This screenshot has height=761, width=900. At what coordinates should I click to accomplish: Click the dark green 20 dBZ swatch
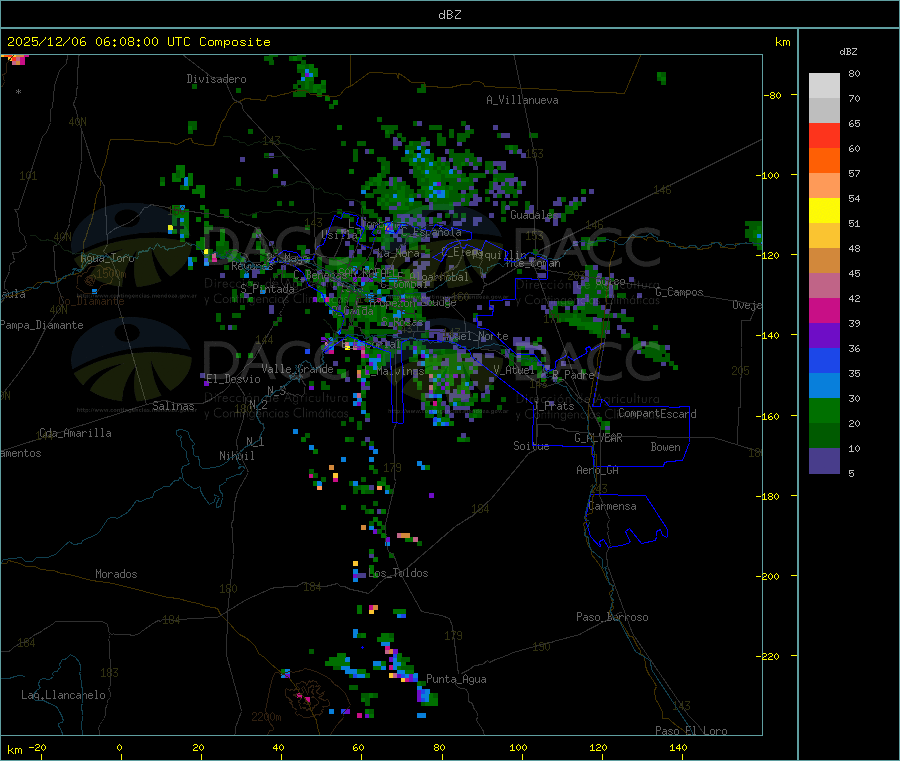(824, 435)
